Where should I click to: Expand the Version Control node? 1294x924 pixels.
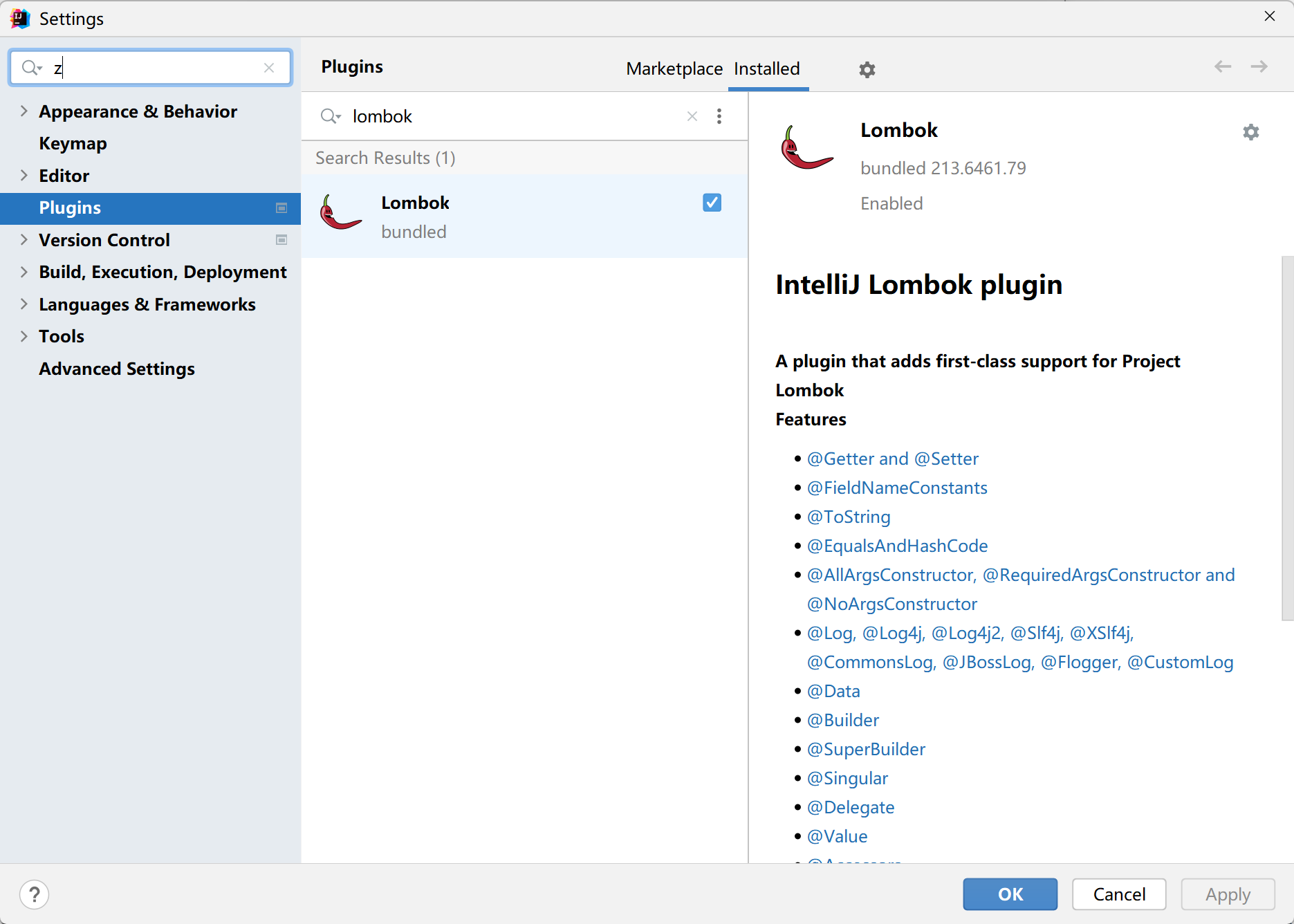coord(24,240)
